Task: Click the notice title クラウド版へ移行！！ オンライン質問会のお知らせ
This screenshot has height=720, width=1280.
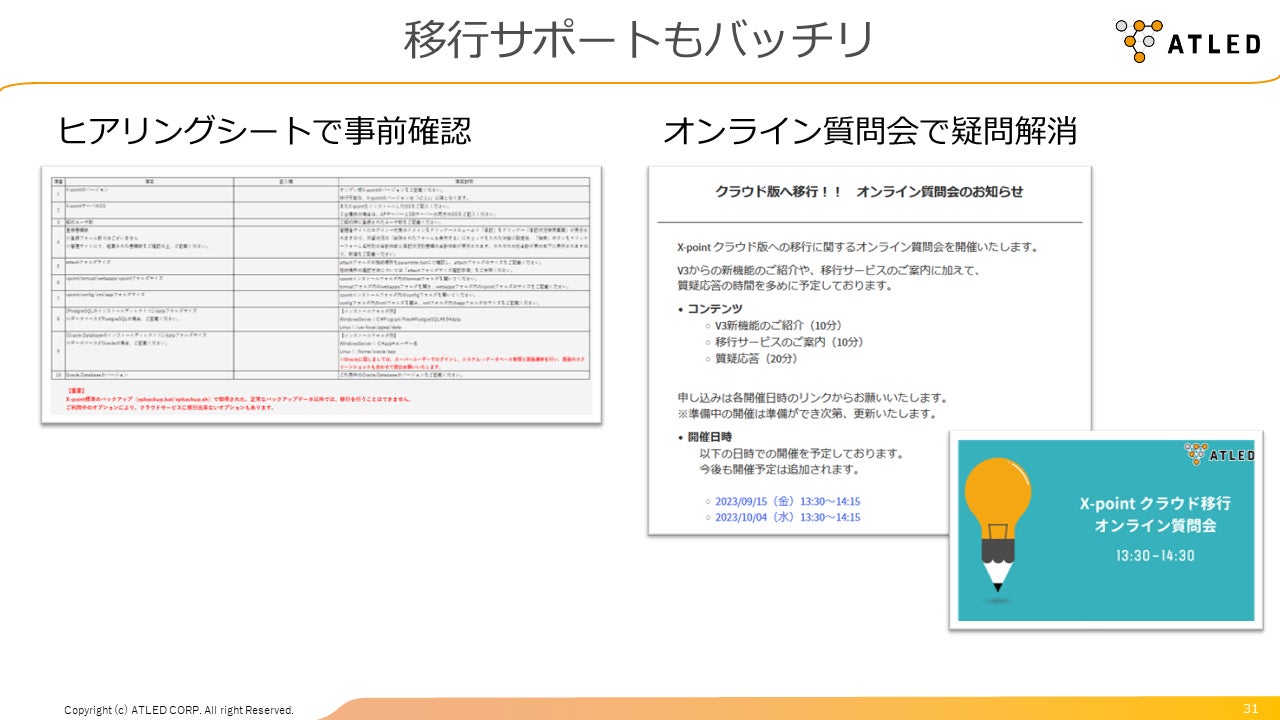Action: pos(870,191)
